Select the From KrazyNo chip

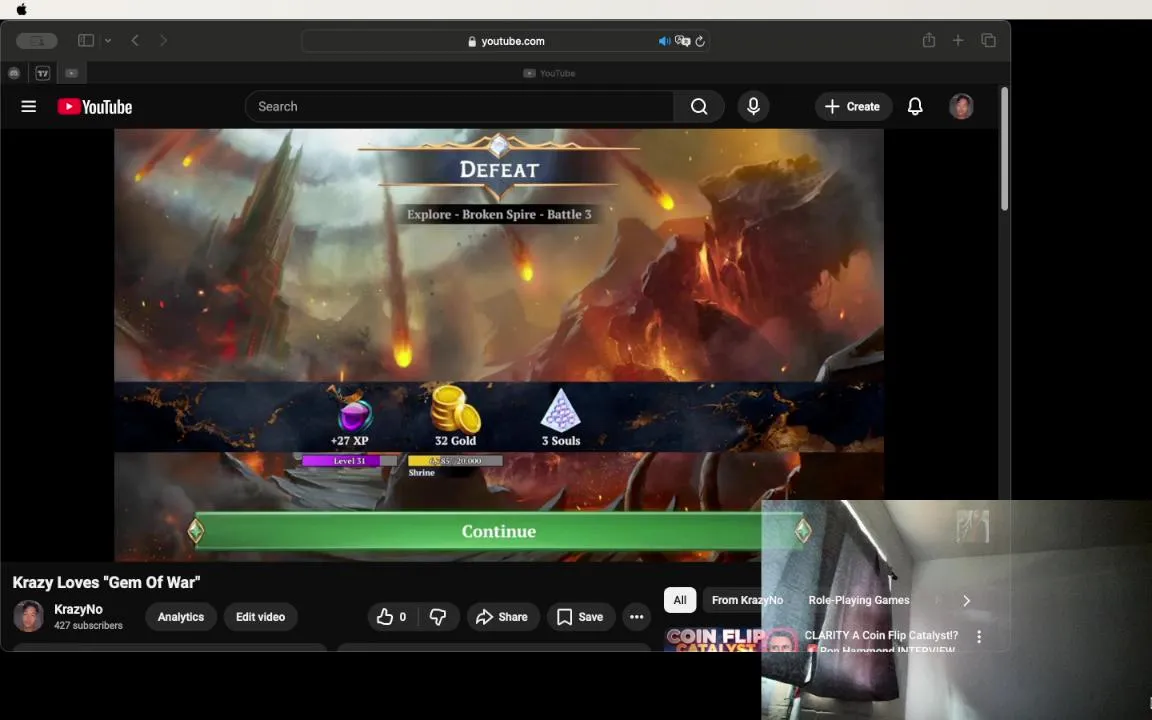coord(747,600)
